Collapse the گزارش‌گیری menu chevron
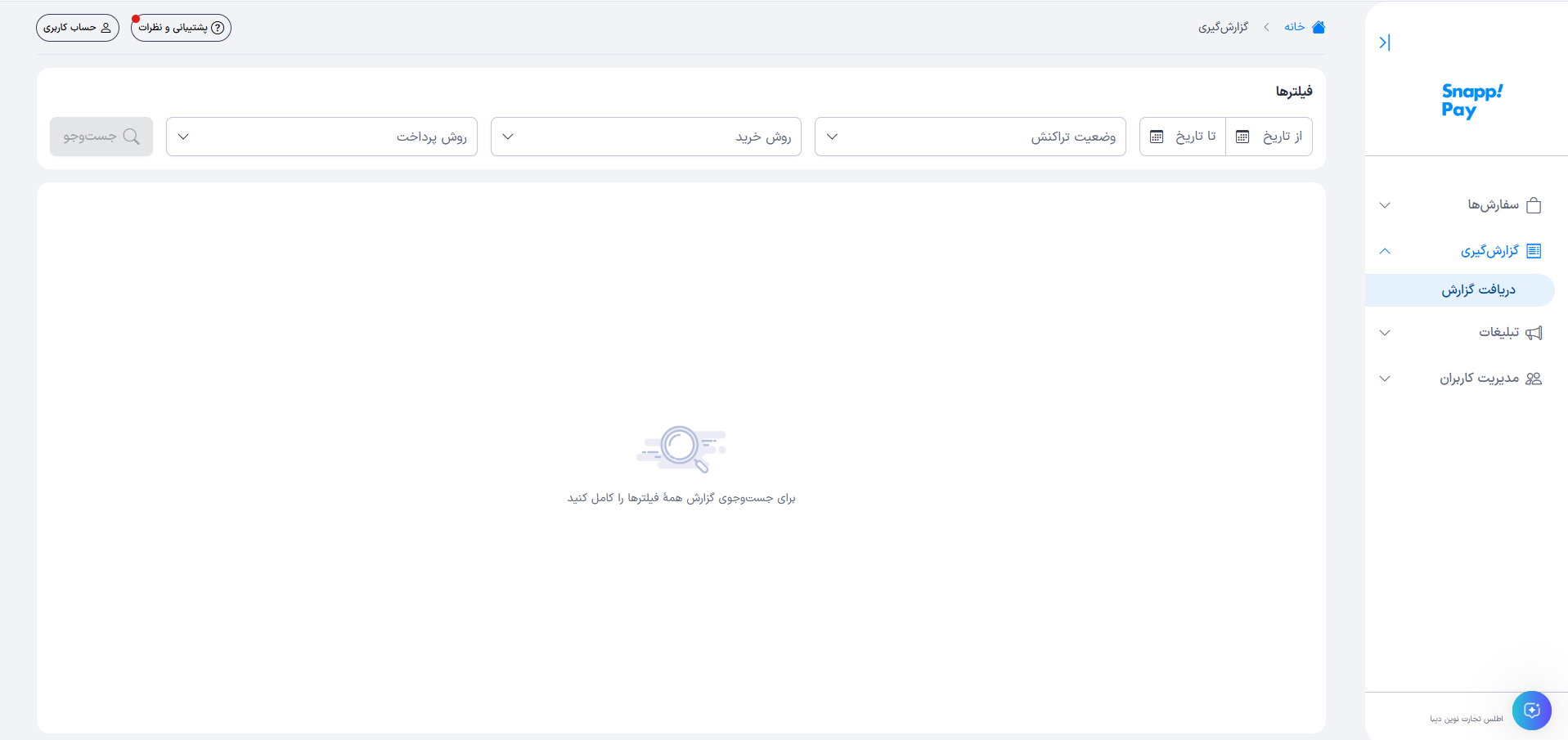This screenshot has height=740, width=1568. [x=1385, y=251]
